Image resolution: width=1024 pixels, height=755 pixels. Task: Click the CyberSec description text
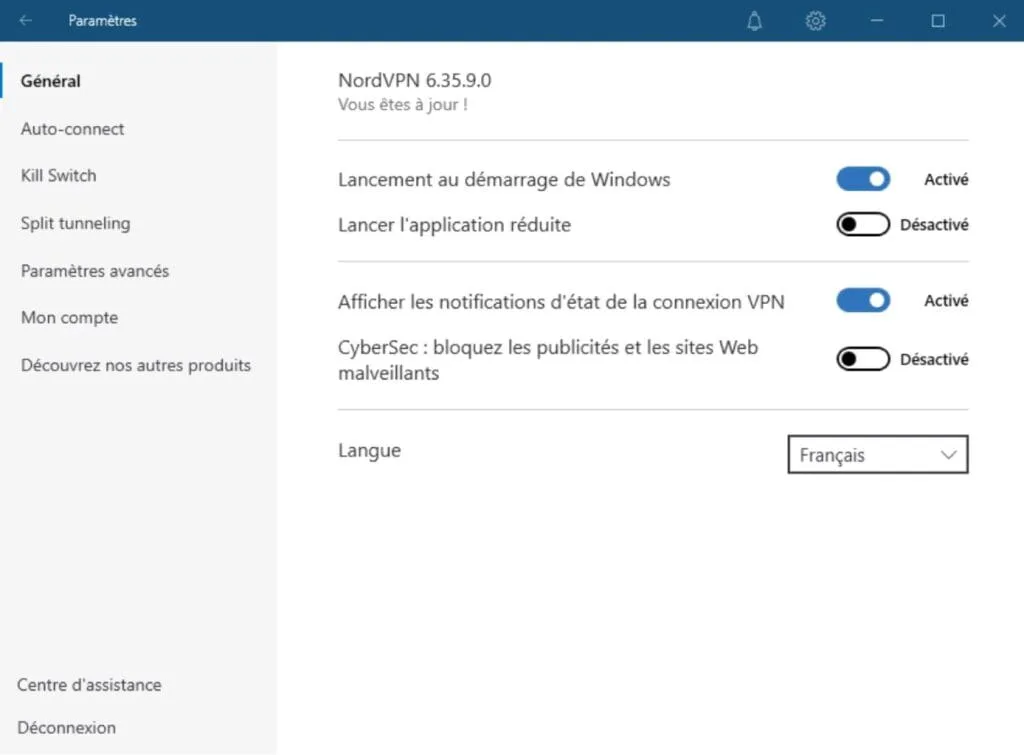pyautogui.click(x=548, y=360)
